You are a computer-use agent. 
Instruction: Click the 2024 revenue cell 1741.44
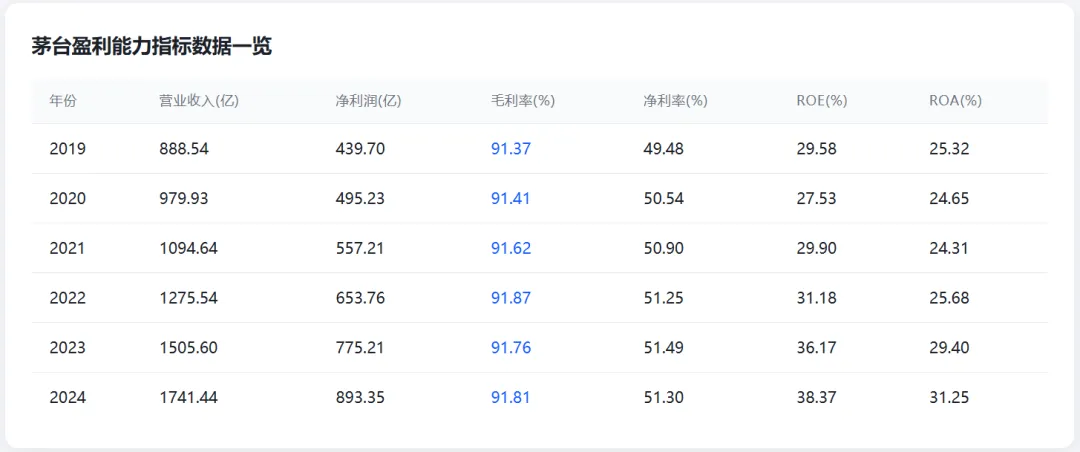tap(189, 398)
